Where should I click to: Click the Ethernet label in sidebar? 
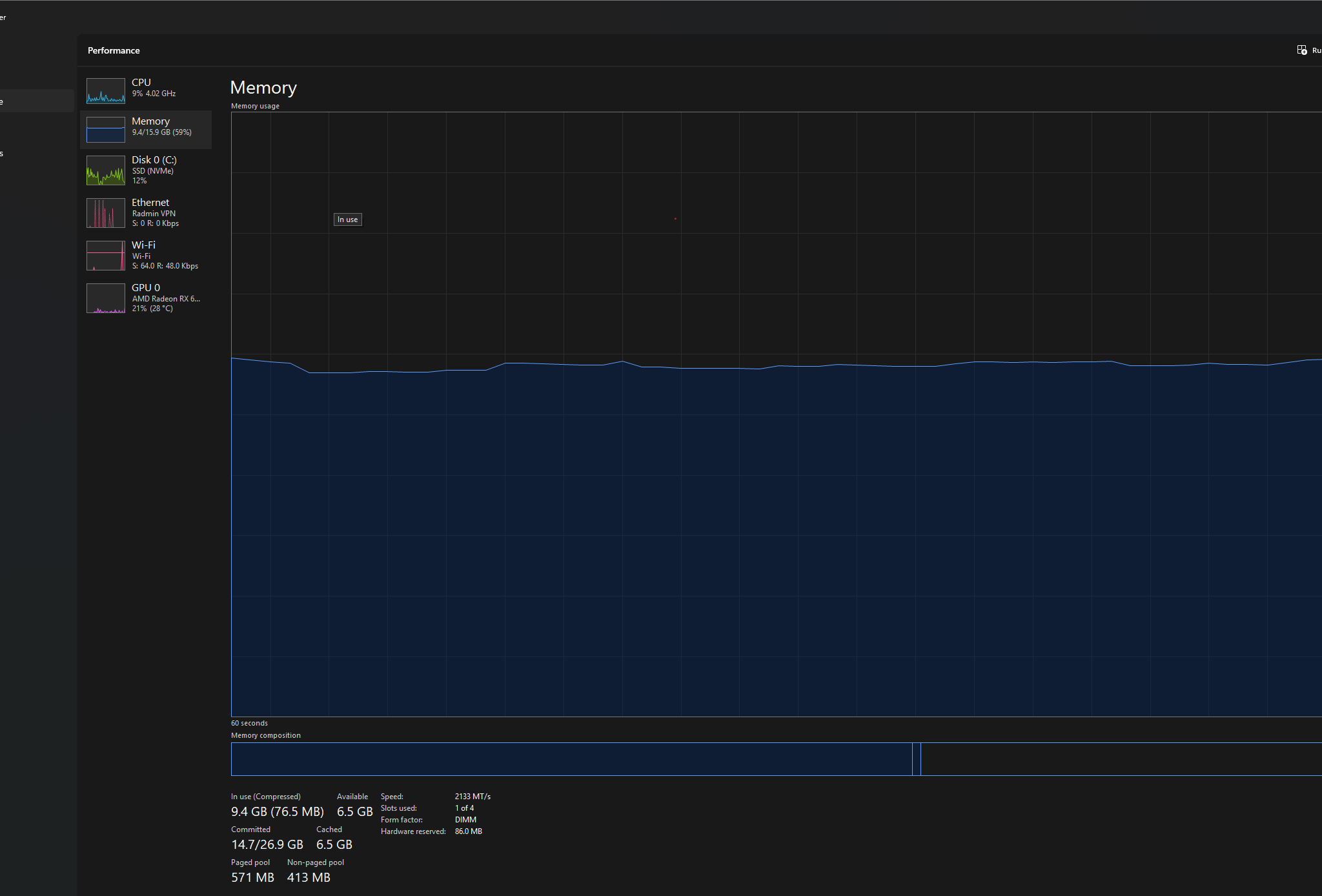tap(150, 202)
